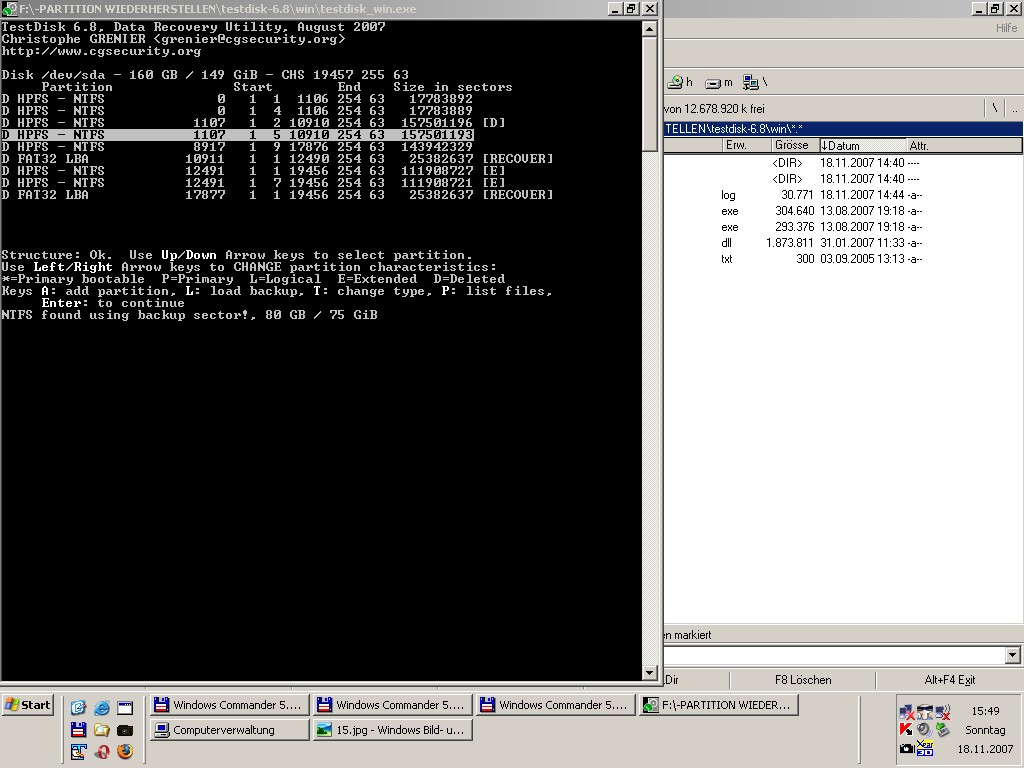
Task: Switch to F:\-PARTITION WIEDER... taskbar button
Action: coord(719,705)
